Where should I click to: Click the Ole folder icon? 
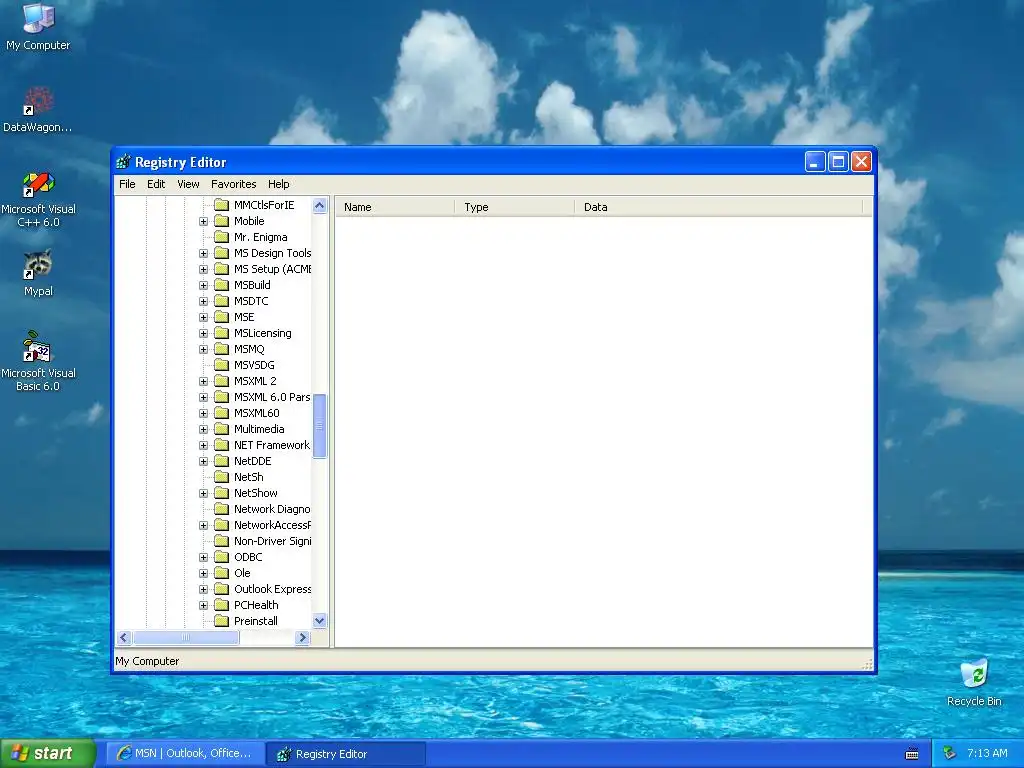tap(222, 573)
